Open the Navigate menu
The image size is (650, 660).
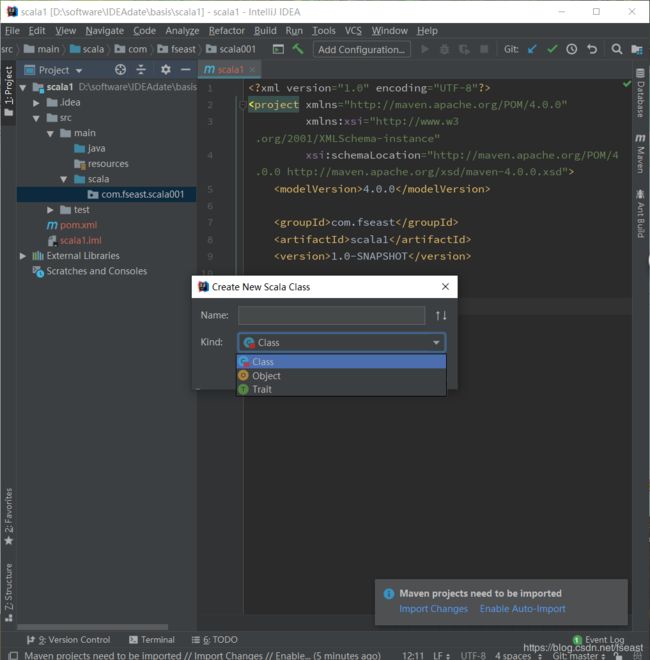point(104,31)
